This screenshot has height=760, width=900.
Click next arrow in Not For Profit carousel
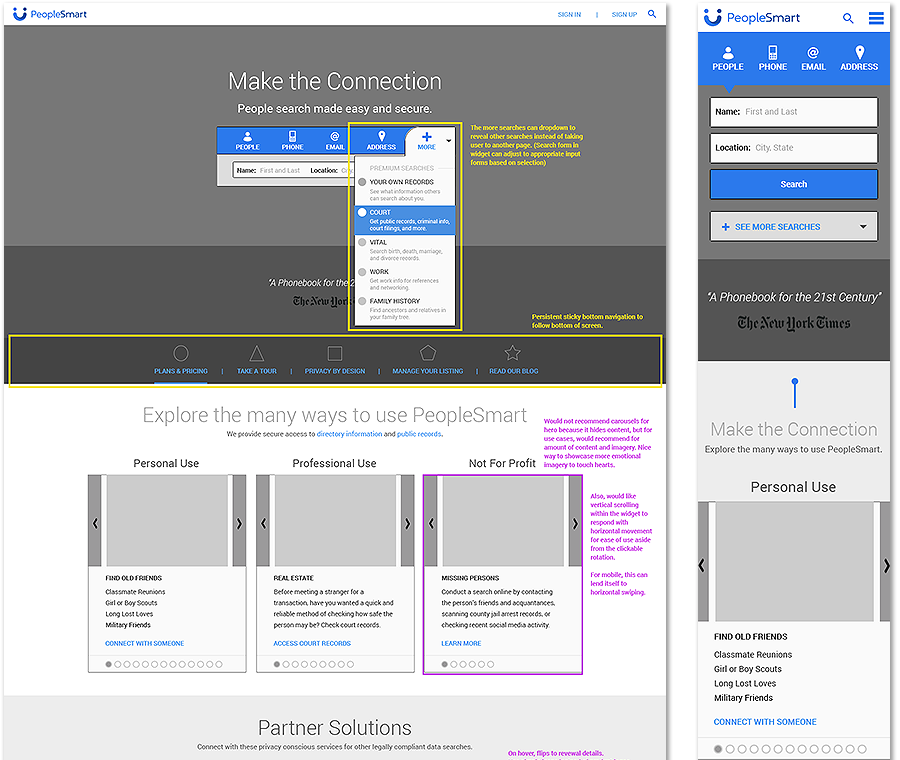point(575,523)
